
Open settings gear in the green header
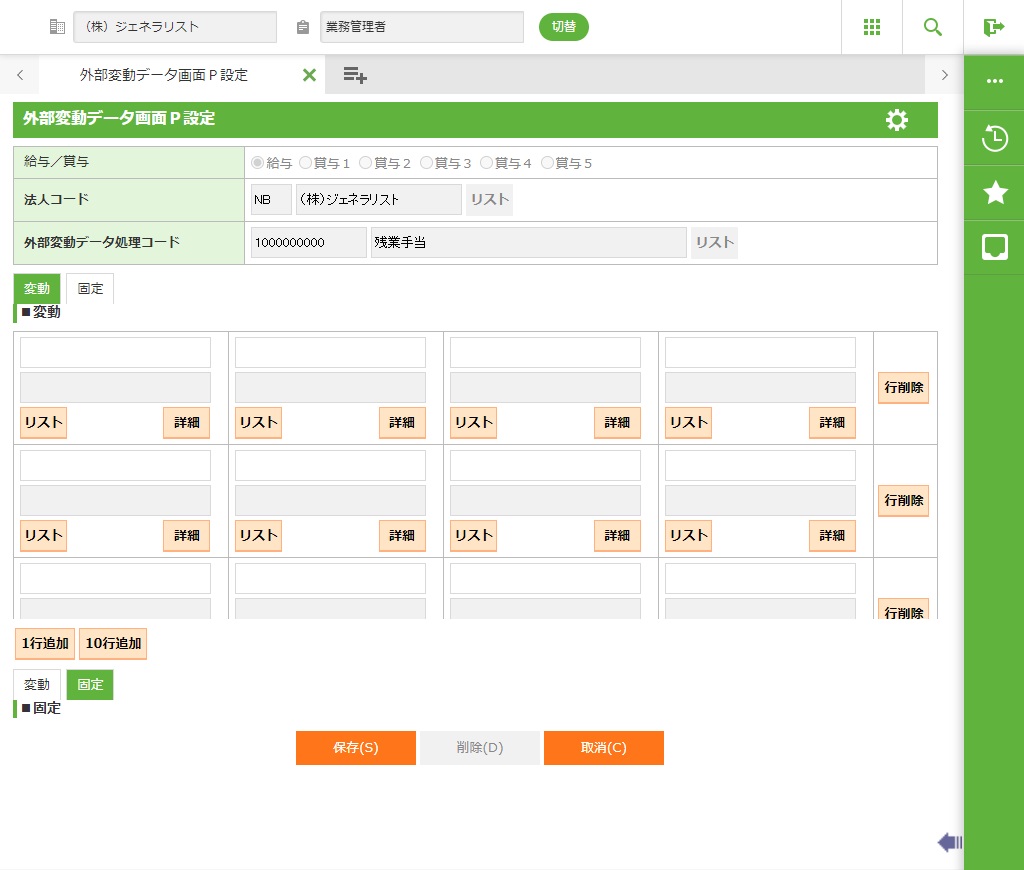[897, 120]
